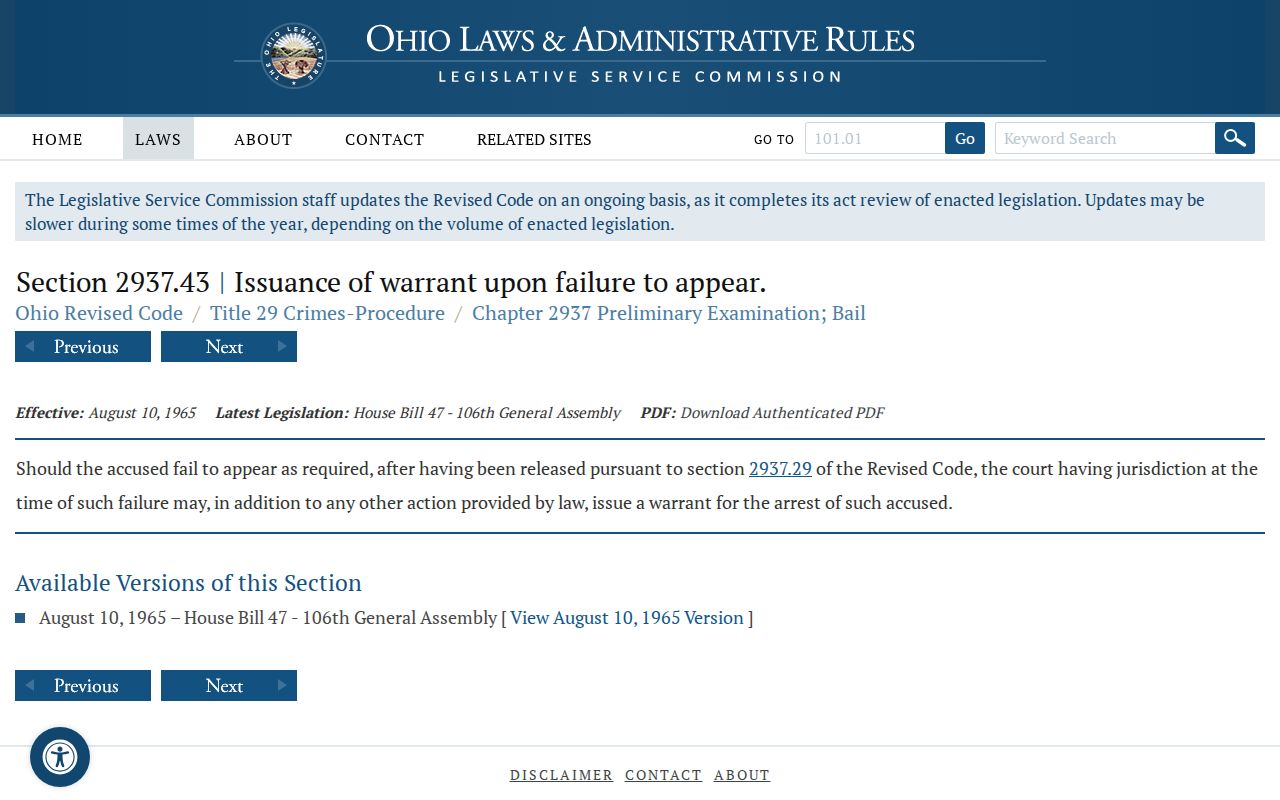The image size is (1280, 800).
Task: Open the Home menu item
Action: pyautogui.click(x=57, y=139)
